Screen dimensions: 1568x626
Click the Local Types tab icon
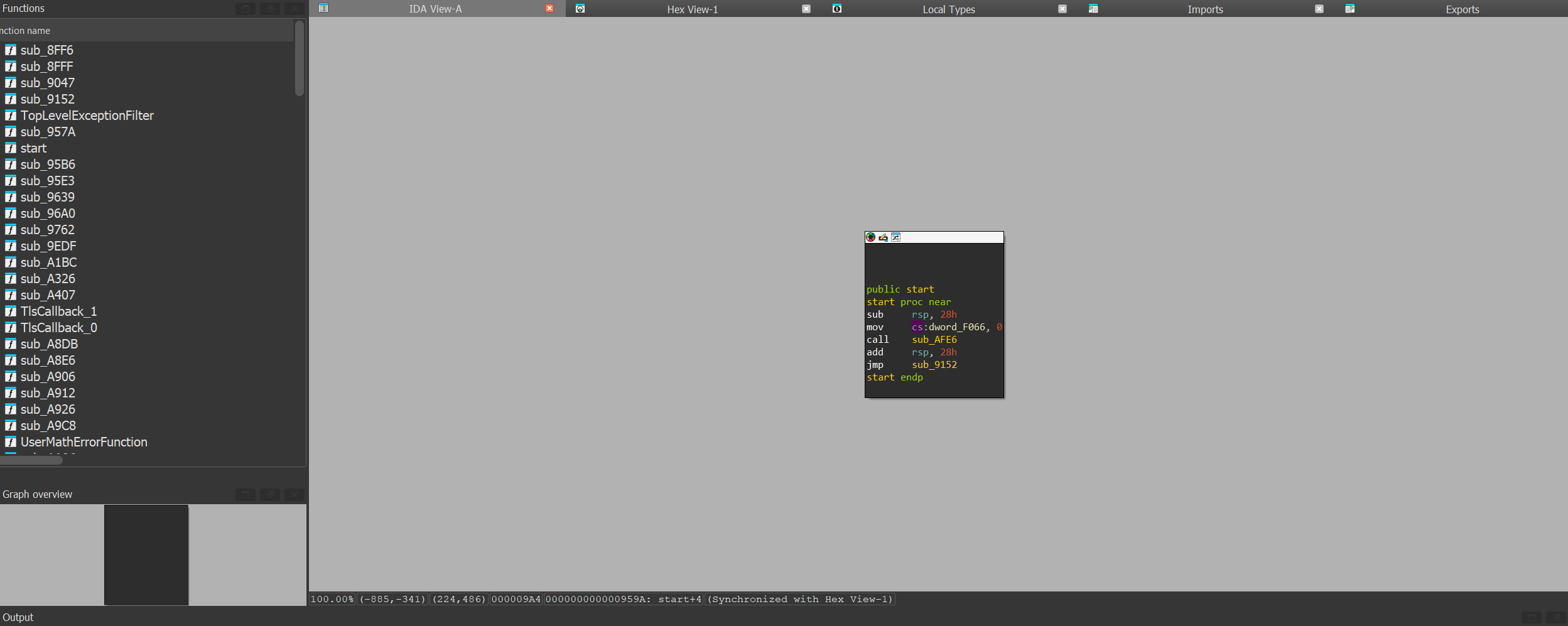tap(837, 9)
